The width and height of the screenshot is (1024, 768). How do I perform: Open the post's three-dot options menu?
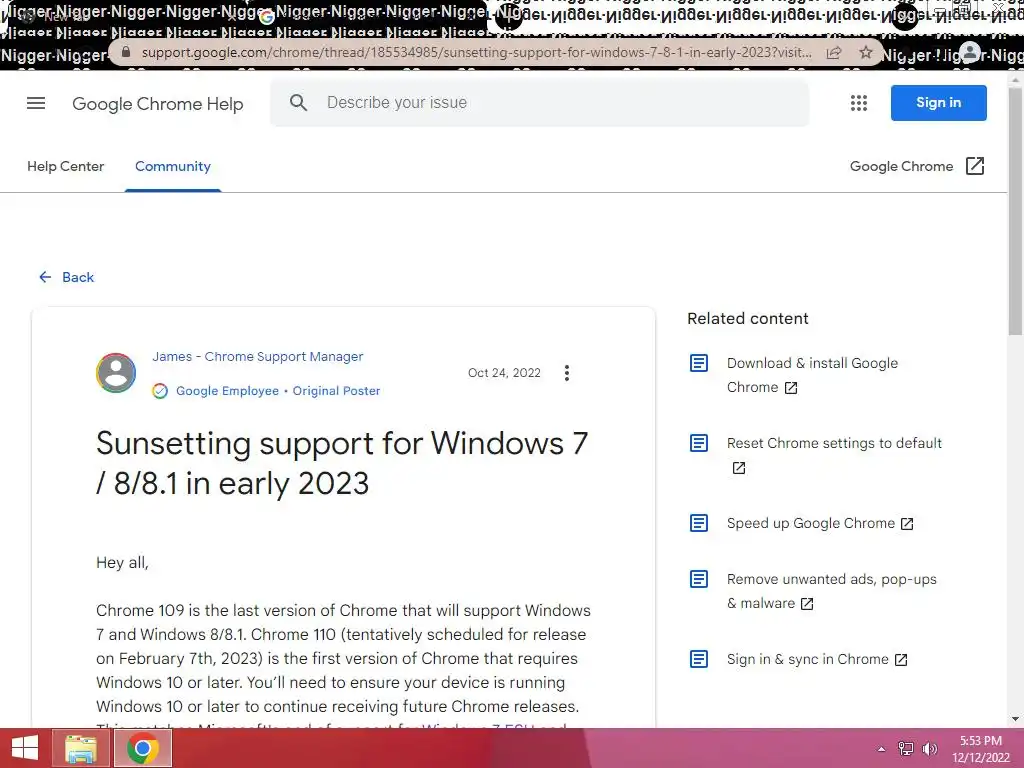pyautogui.click(x=567, y=373)
